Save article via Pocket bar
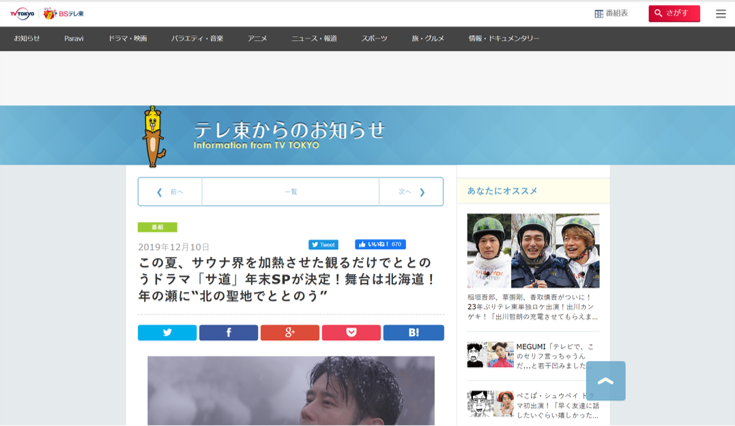This screenshot has height=426, width=735. (352, 333)
